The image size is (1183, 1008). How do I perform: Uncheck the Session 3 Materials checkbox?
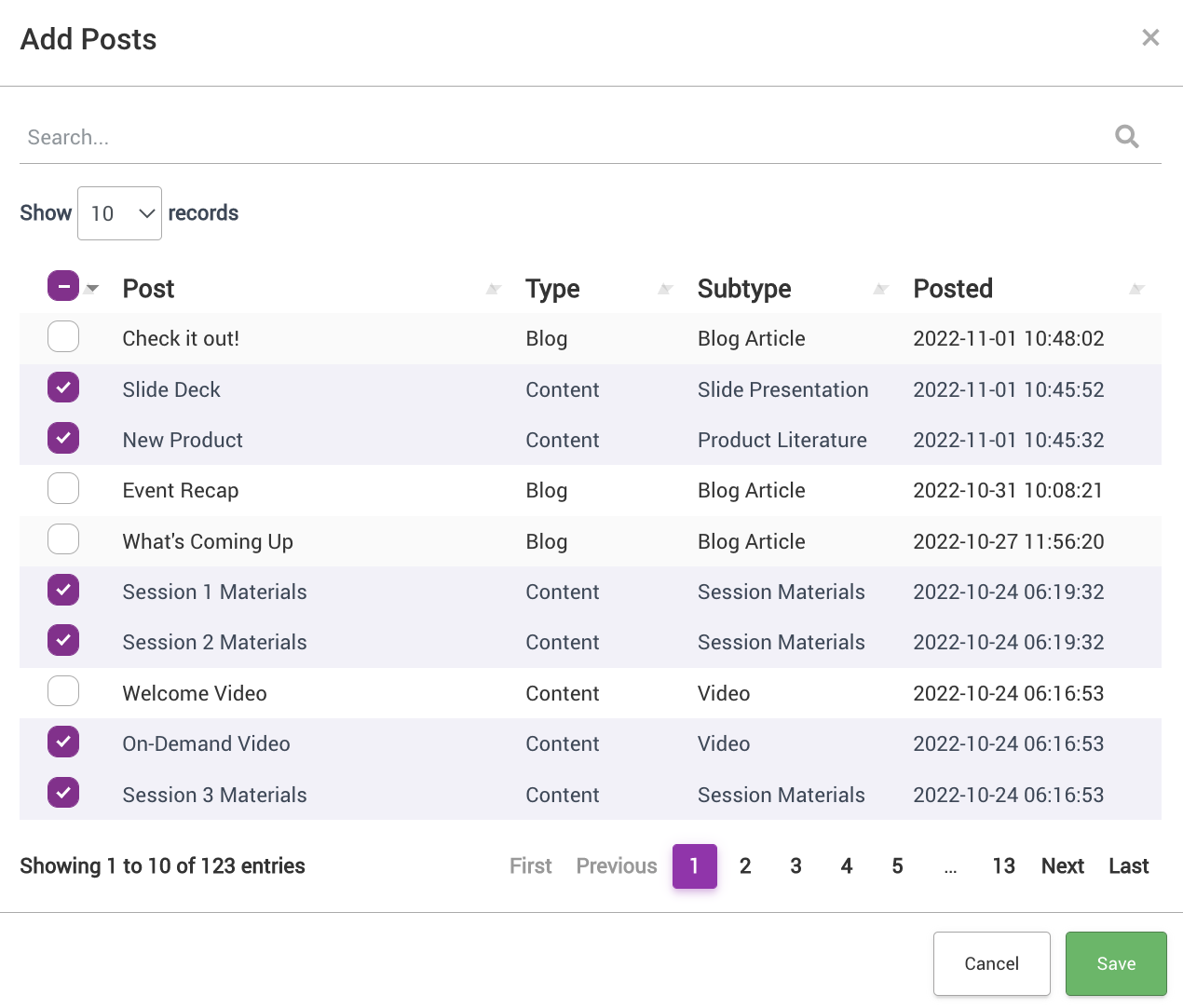click(63, 793)
